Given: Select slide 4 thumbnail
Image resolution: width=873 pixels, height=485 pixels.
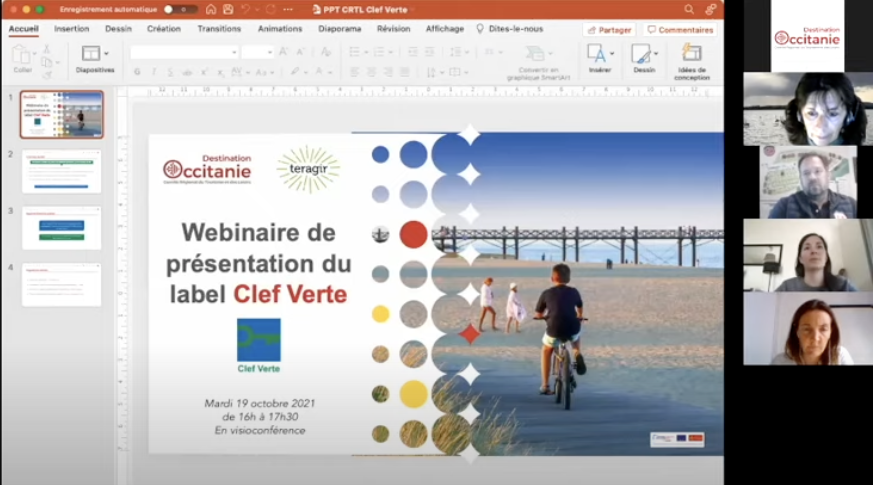Looking at the screenshot, I should (x=62, y=285).
